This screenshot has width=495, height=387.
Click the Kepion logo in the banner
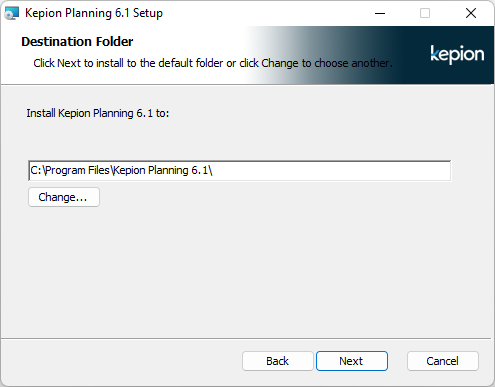457,54
